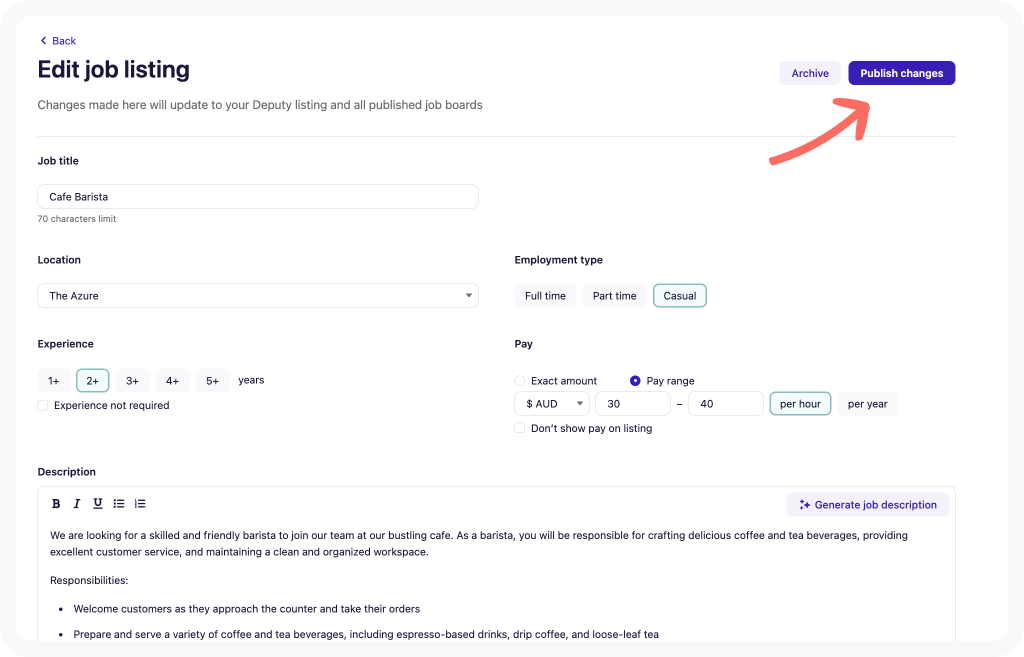Insert a bulleted list in description
1024x657 pixels.
point(118,504)
